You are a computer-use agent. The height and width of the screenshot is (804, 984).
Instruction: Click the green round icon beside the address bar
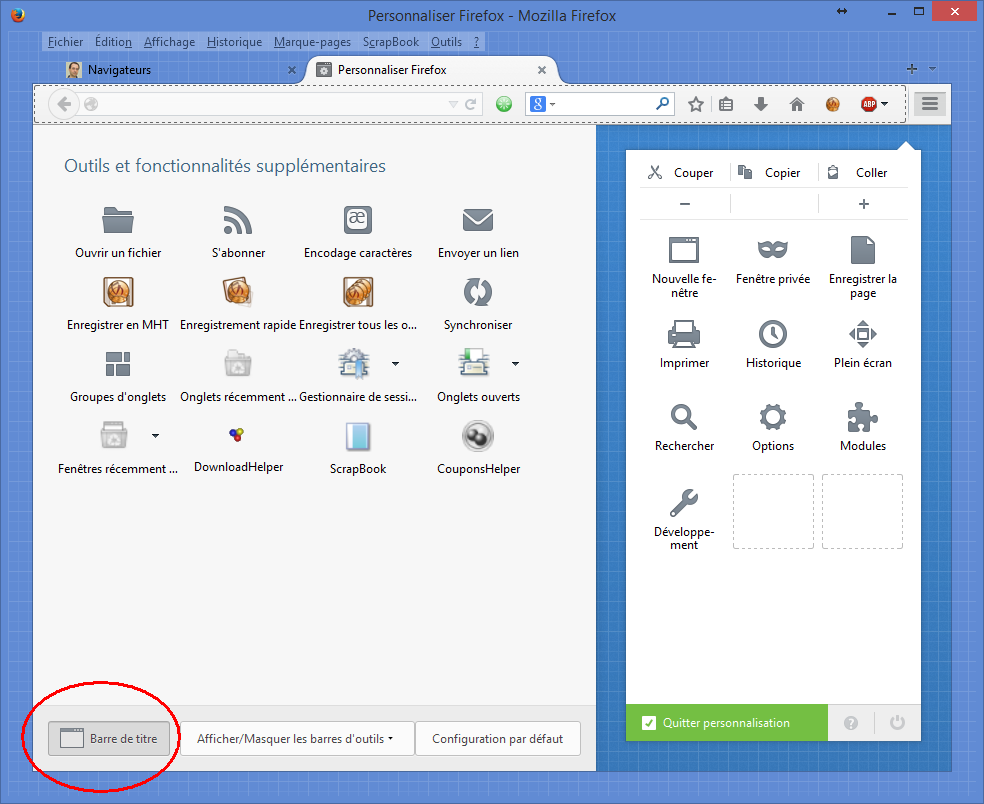click(x=504, y=104)
